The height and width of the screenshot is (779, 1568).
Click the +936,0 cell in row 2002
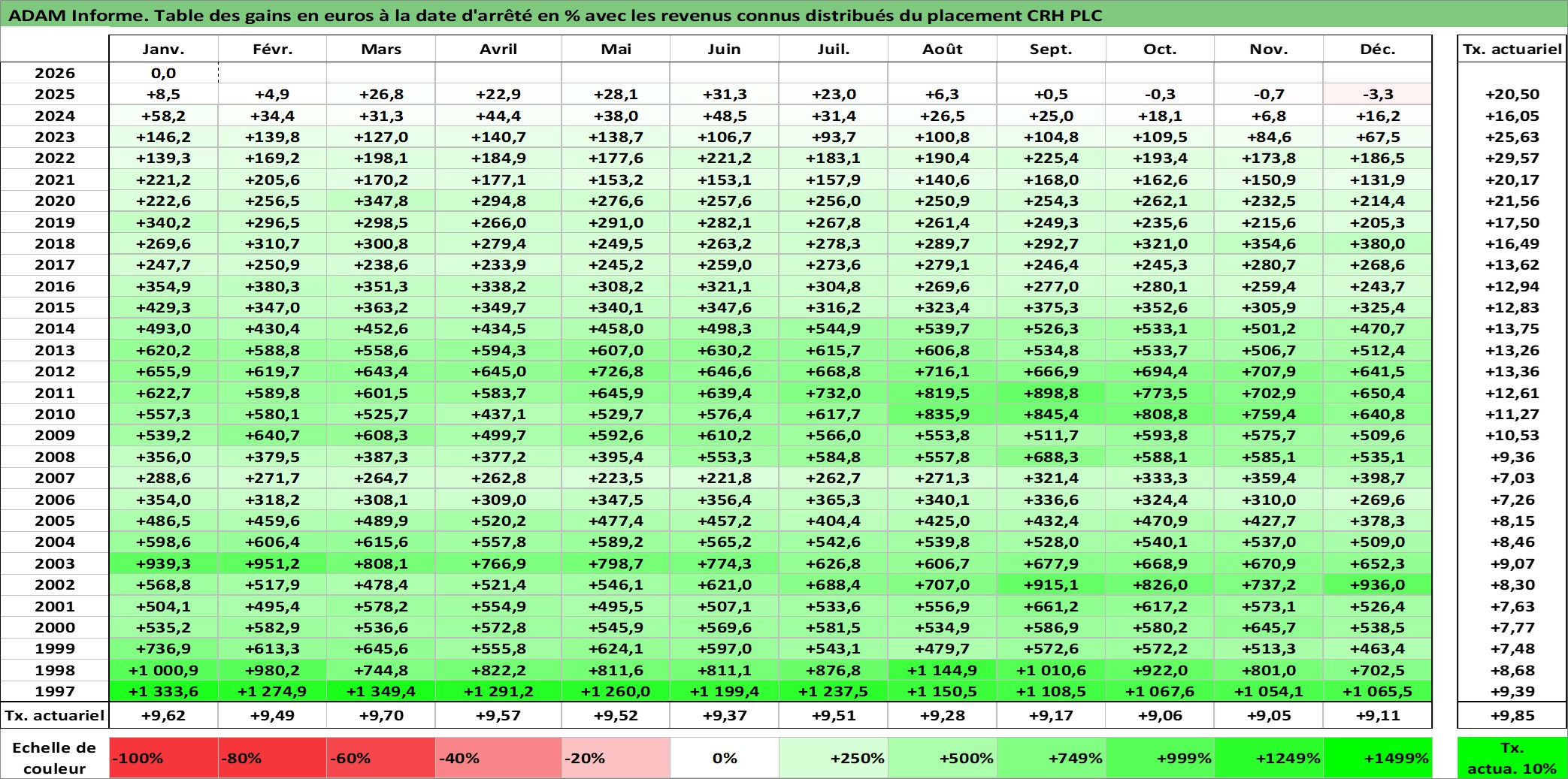point(1378,584)
